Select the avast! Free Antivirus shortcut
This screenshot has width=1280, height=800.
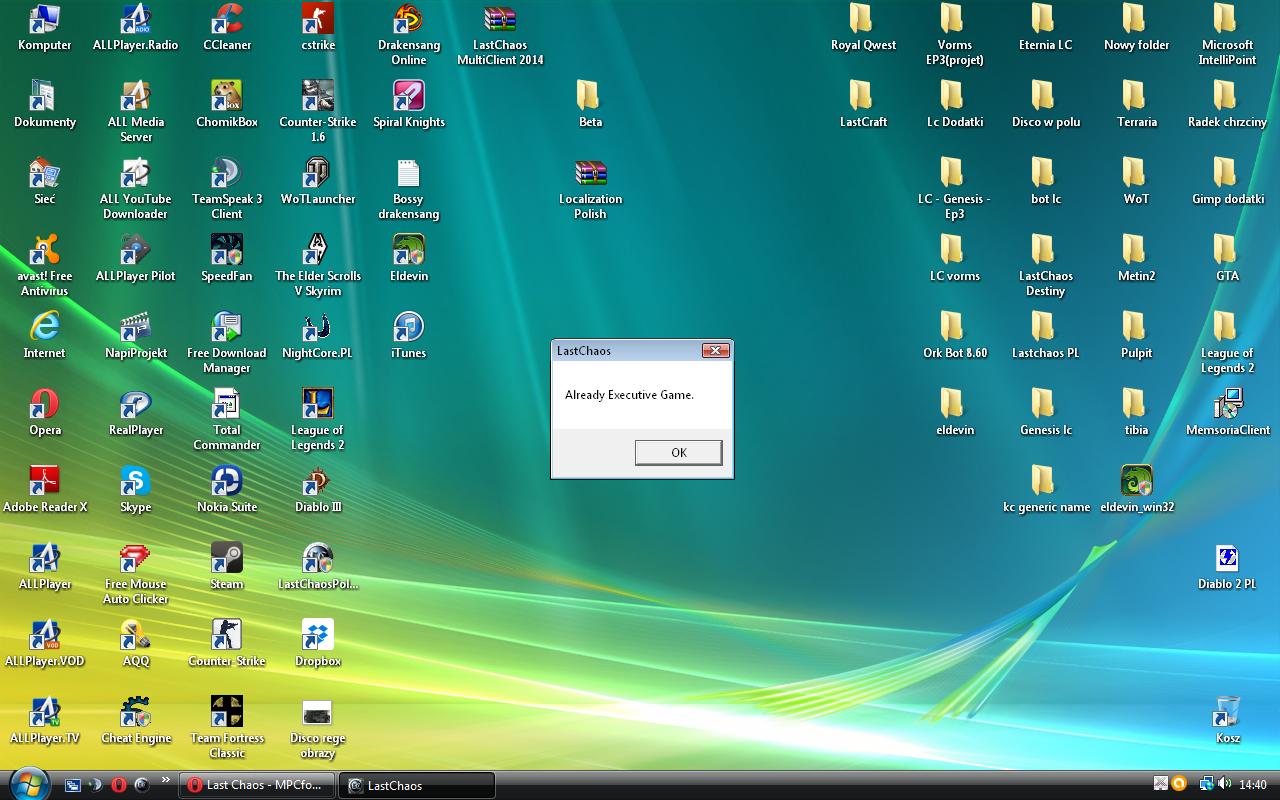click(x=44, y=266)
